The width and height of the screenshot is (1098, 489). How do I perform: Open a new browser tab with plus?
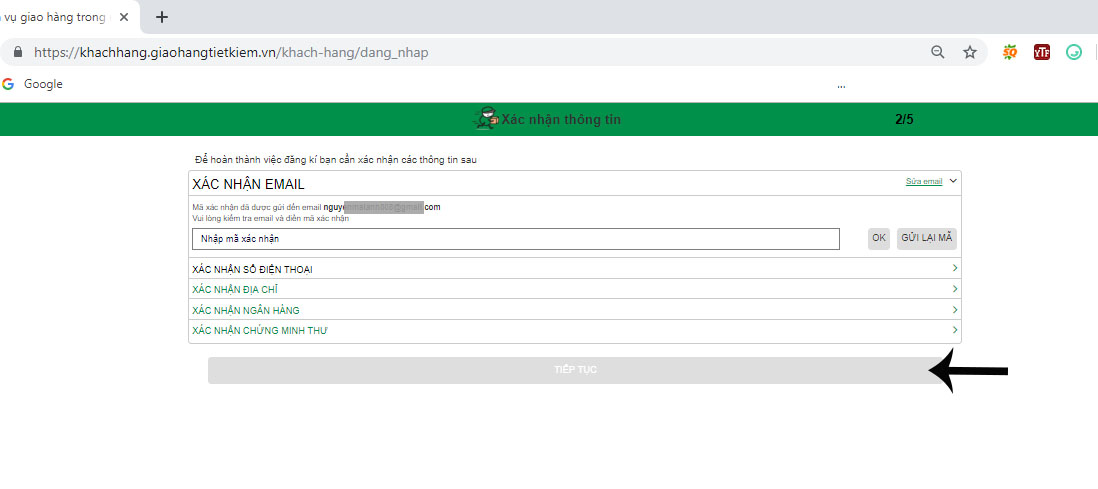point(162,17)
